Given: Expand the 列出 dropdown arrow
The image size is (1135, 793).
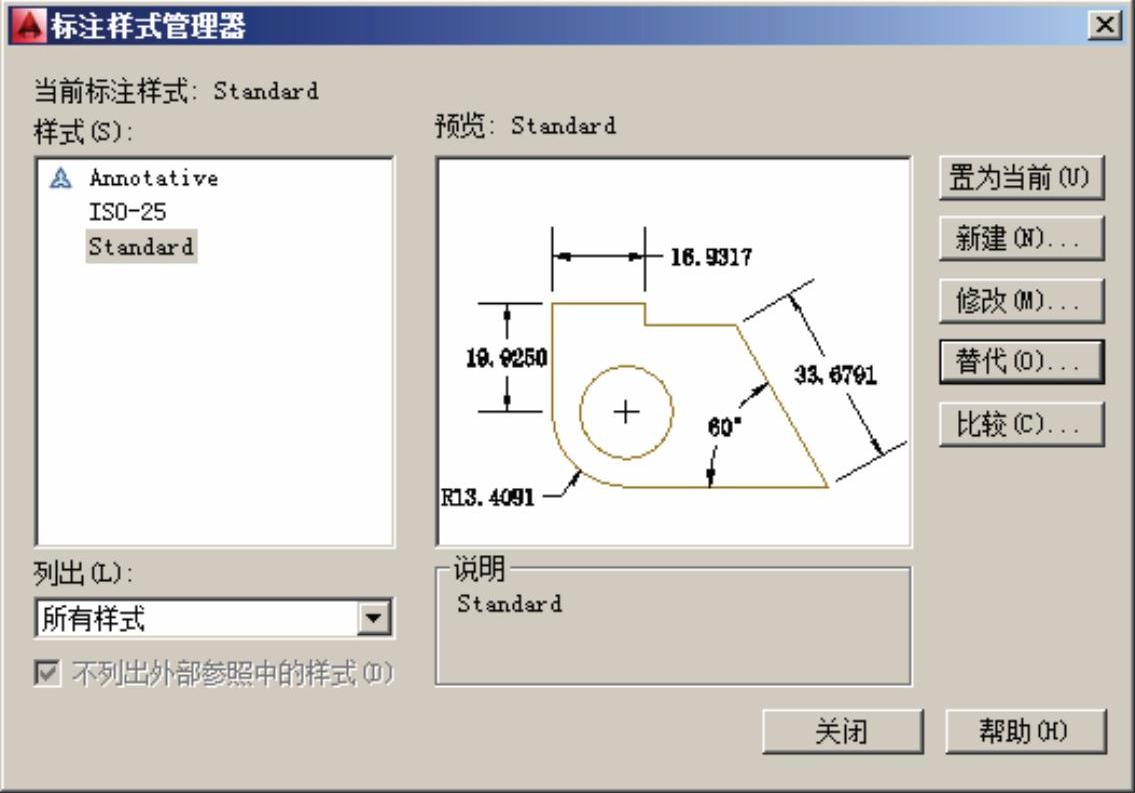Looking at the screenshot, I should [376, 620].
